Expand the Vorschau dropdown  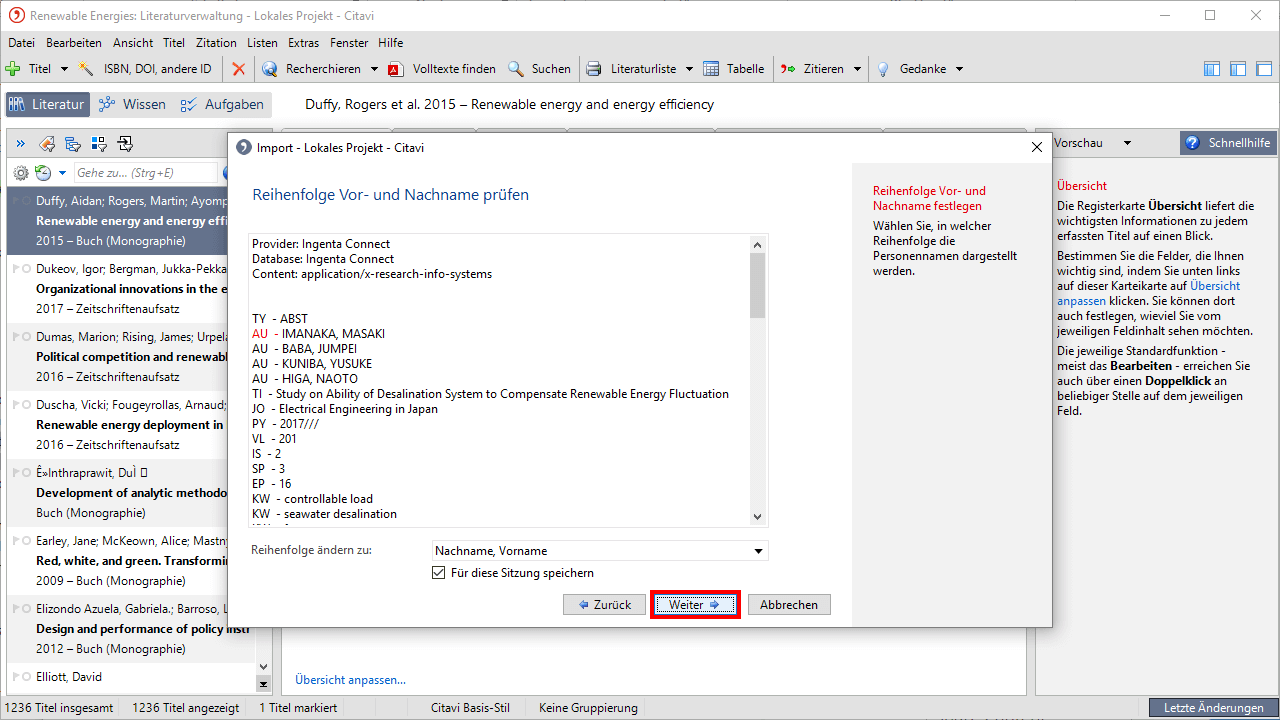pos(1128,143)
